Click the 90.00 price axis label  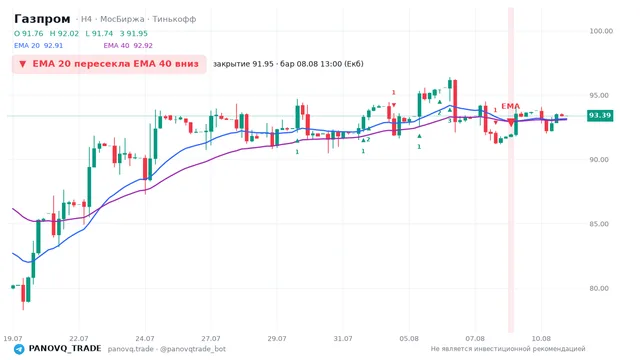click(x=599, y=160)
